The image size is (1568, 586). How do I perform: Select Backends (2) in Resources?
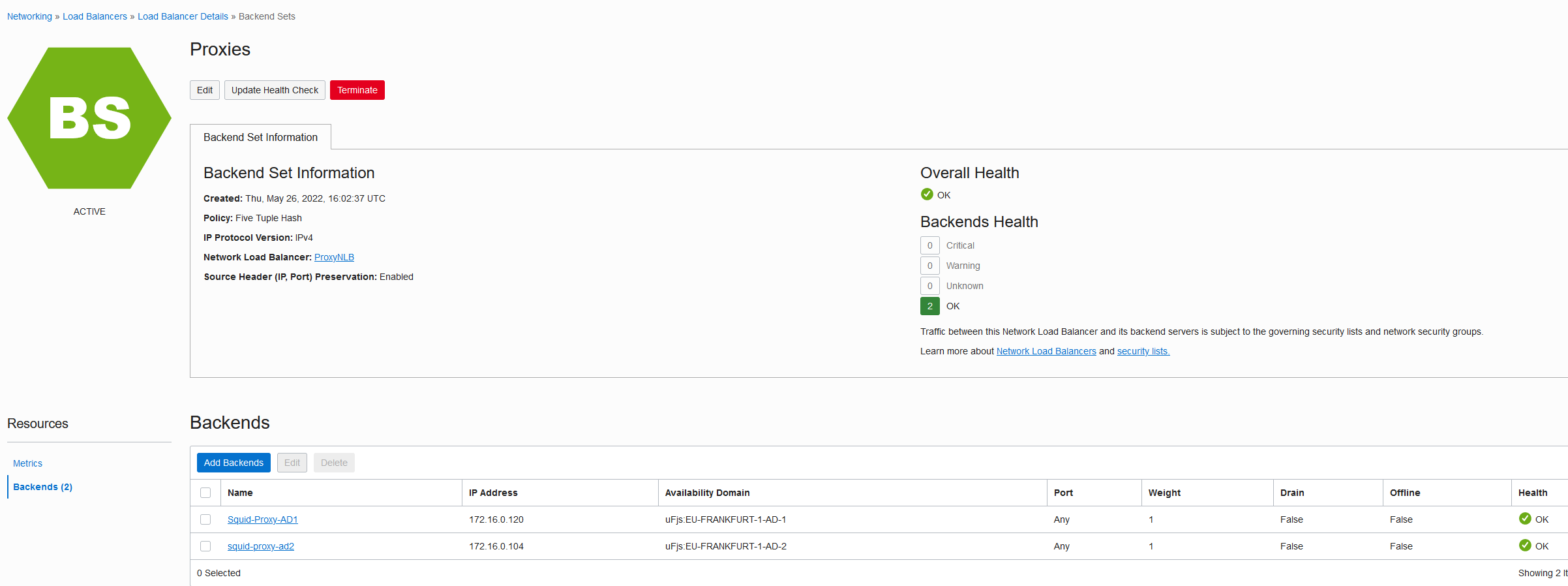point(42,487)
